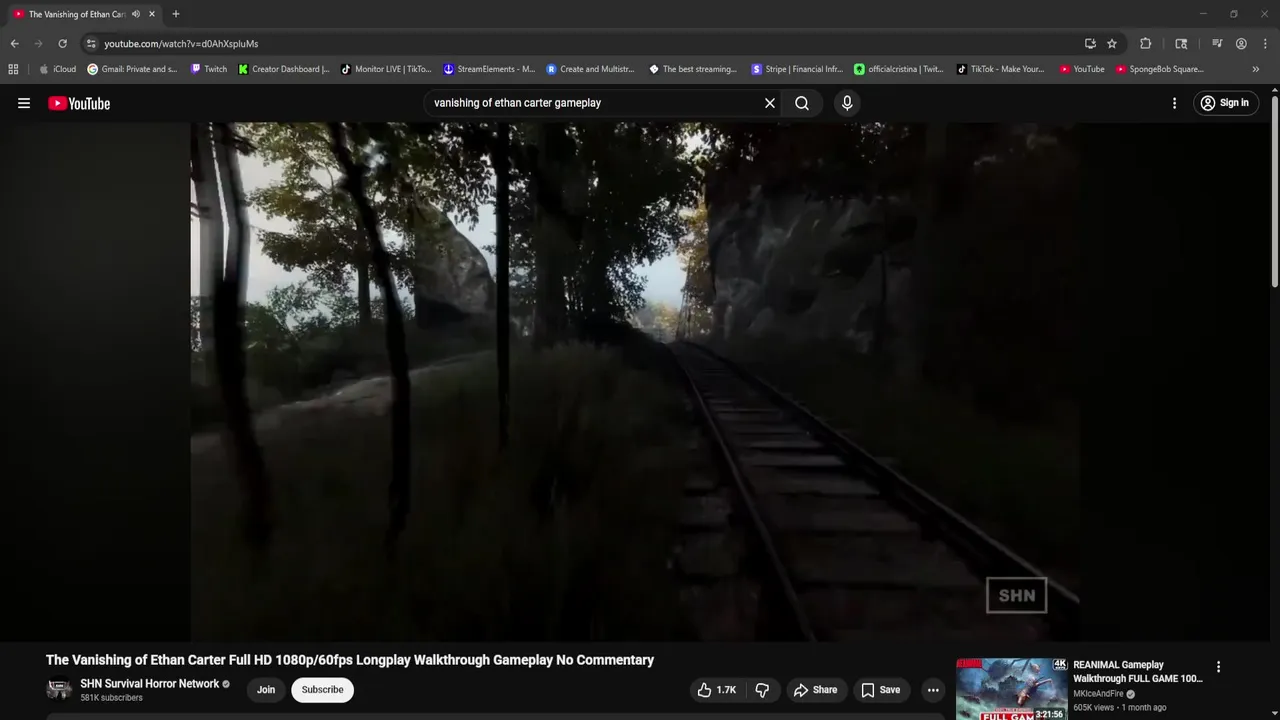This screenshot has height=720, width=1280.
Task: Open the Chrome profile avatar
Action: tap(1241, 44)
